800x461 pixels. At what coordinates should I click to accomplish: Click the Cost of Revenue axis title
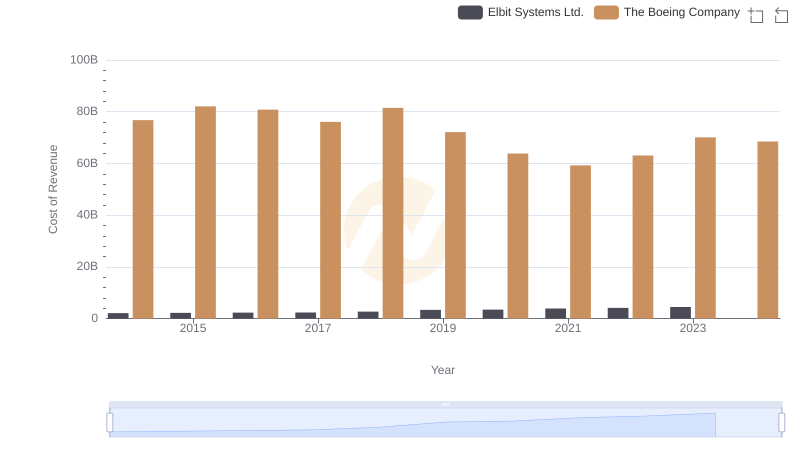[x=53, y=189]
